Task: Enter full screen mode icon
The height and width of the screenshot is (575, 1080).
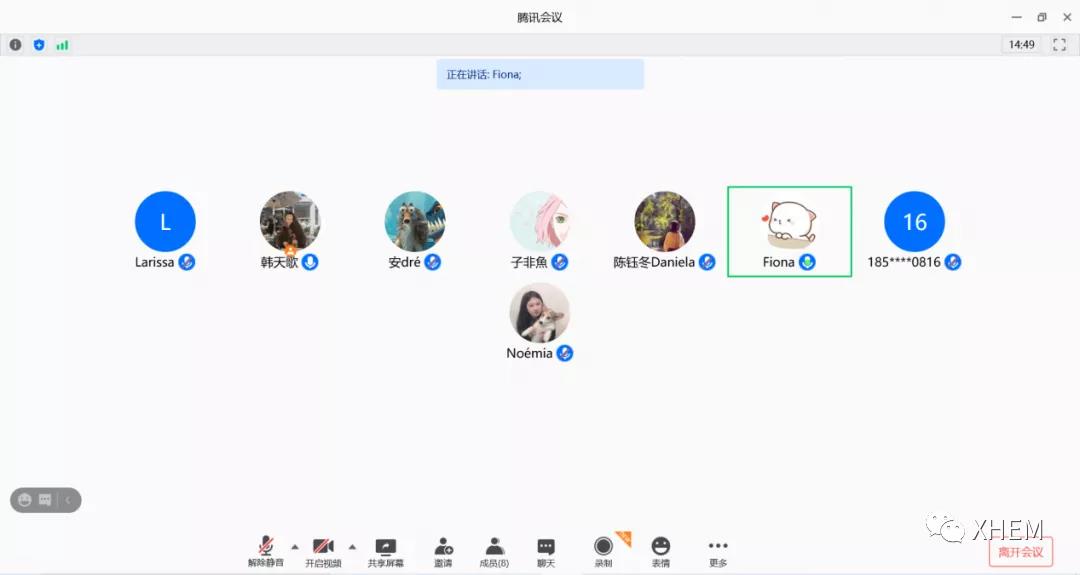Action: pos(1059,45)
